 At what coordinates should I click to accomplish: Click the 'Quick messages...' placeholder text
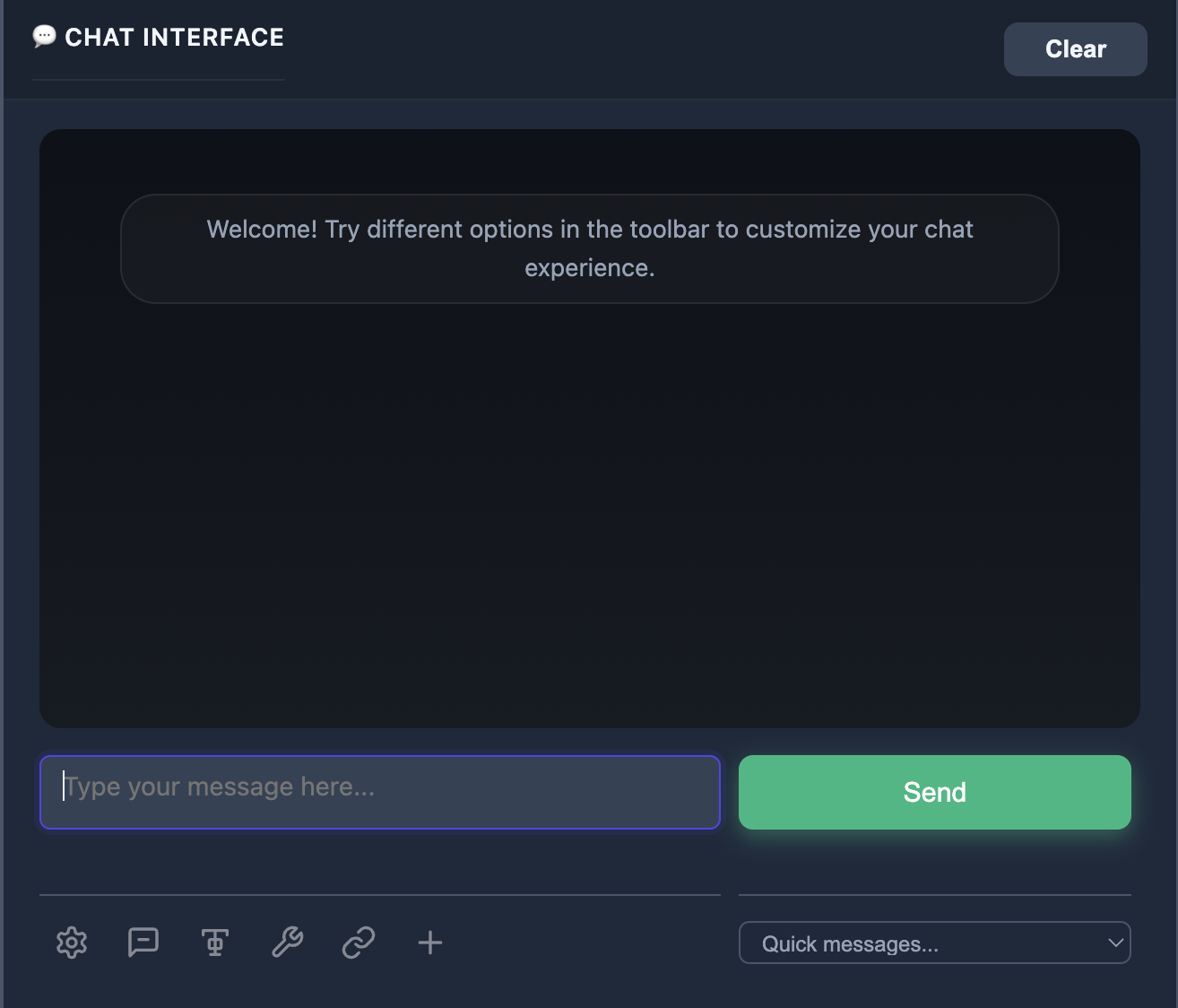[850, 944]
